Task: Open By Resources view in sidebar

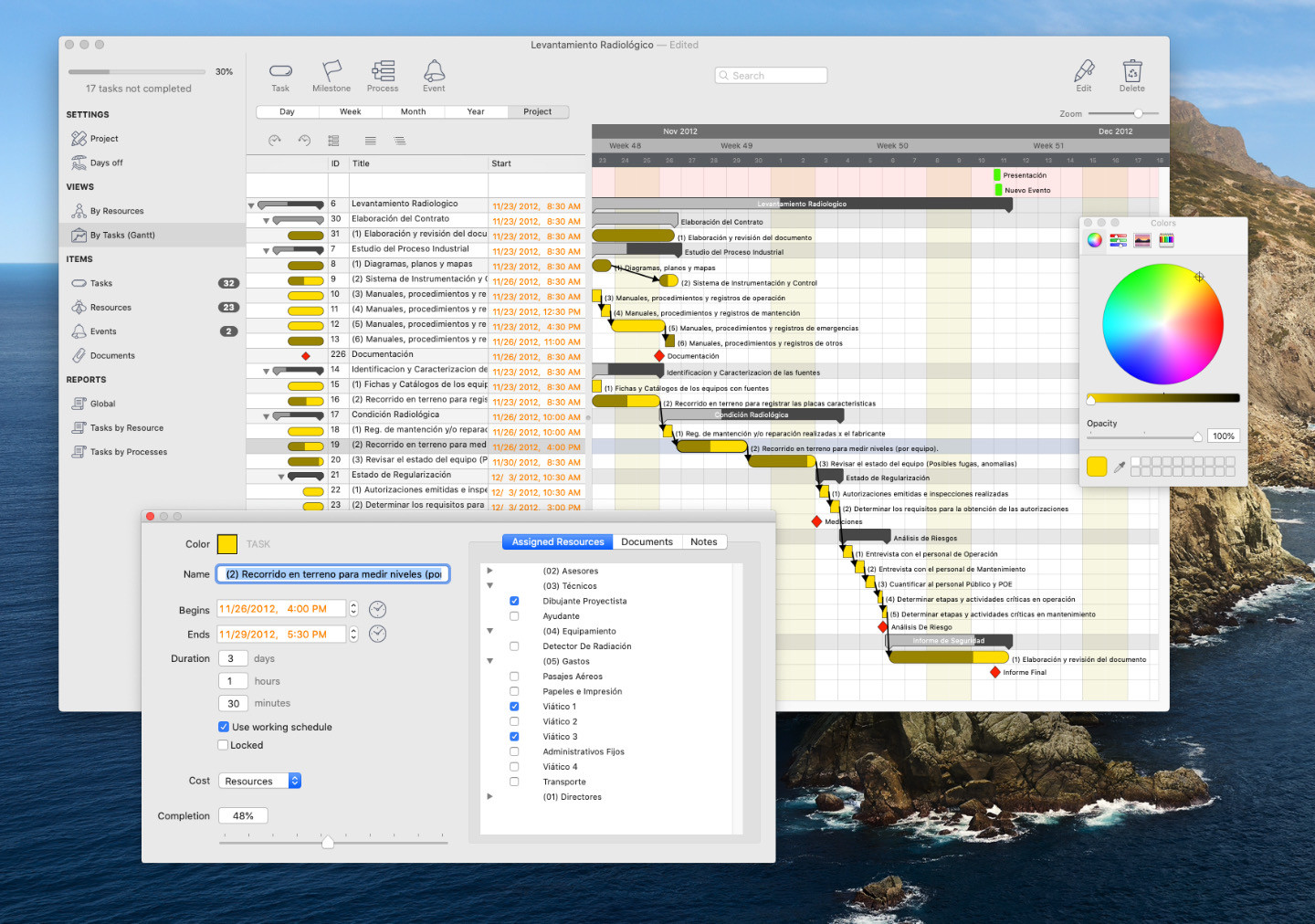Action: pos(117,211)
